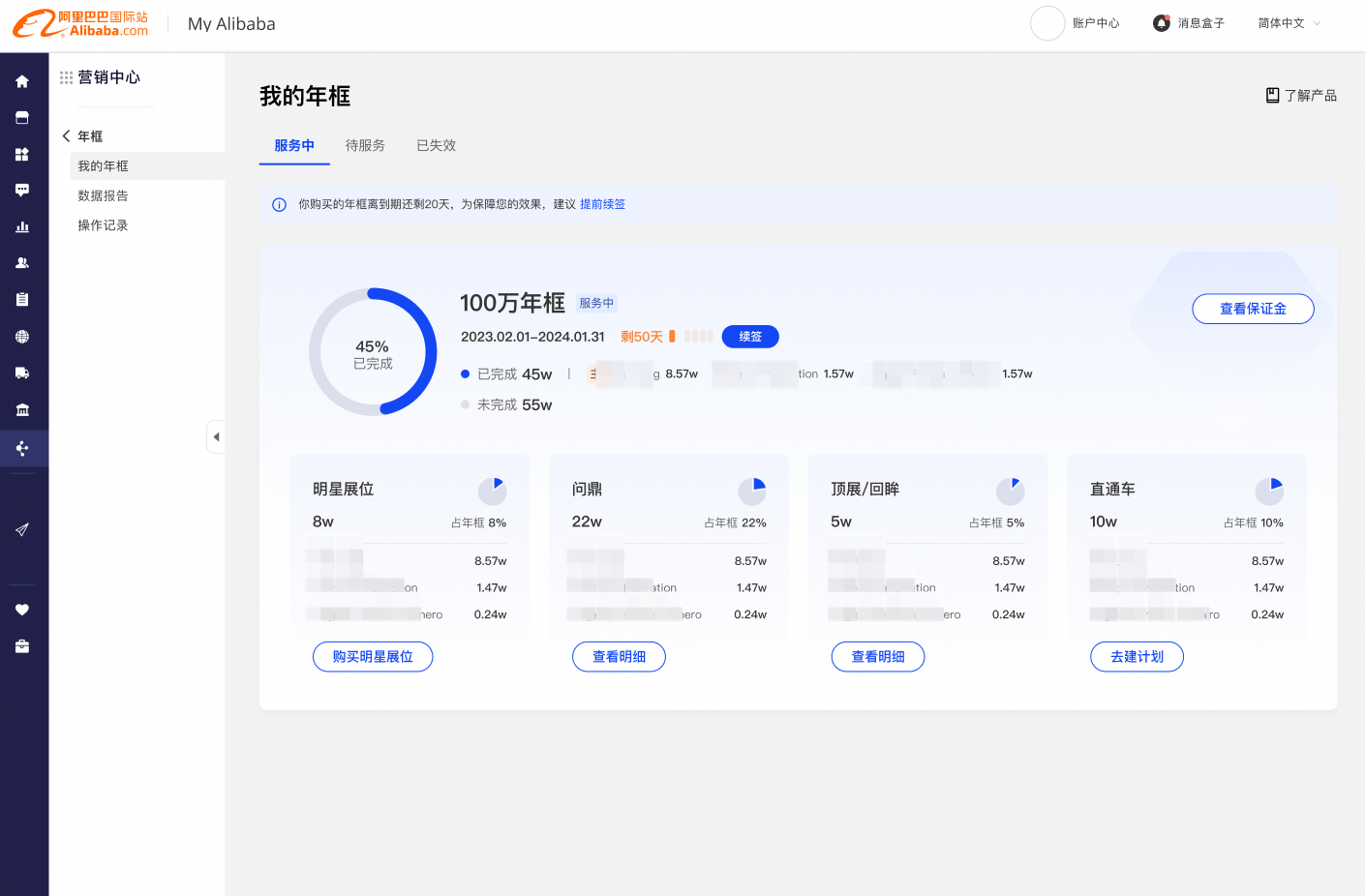Open the product blocks icon in sidebar
Image resolution: width=1365 pixels, height=896 pixels.
tap(22, 154)
